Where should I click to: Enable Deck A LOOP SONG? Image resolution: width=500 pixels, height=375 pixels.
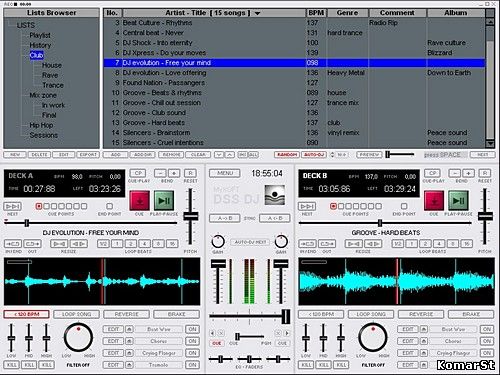(x=76, y=314)
